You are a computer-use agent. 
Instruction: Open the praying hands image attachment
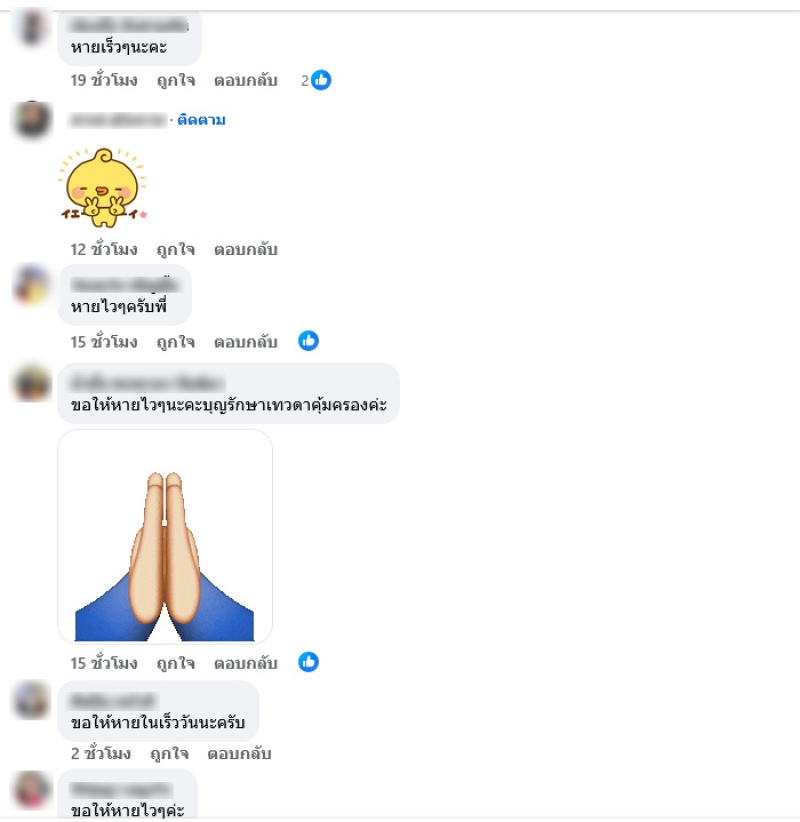pyautogui.click(x=165, y=536)
